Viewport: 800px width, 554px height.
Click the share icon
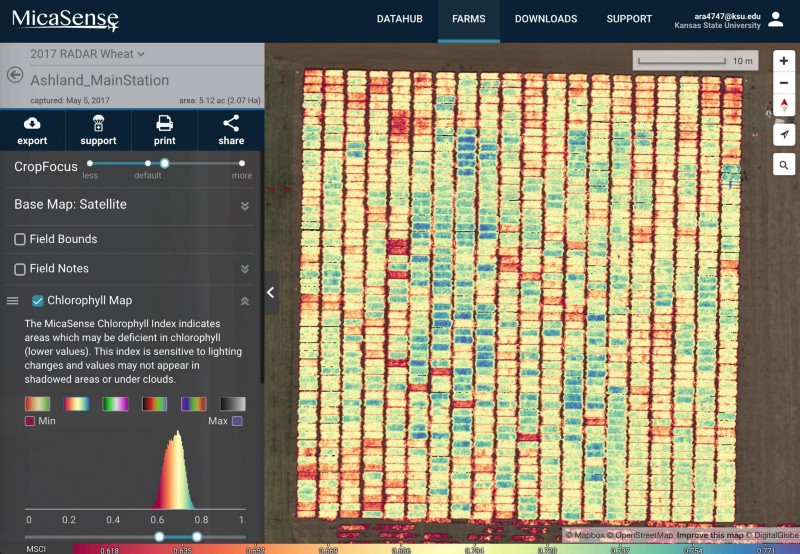231,123
